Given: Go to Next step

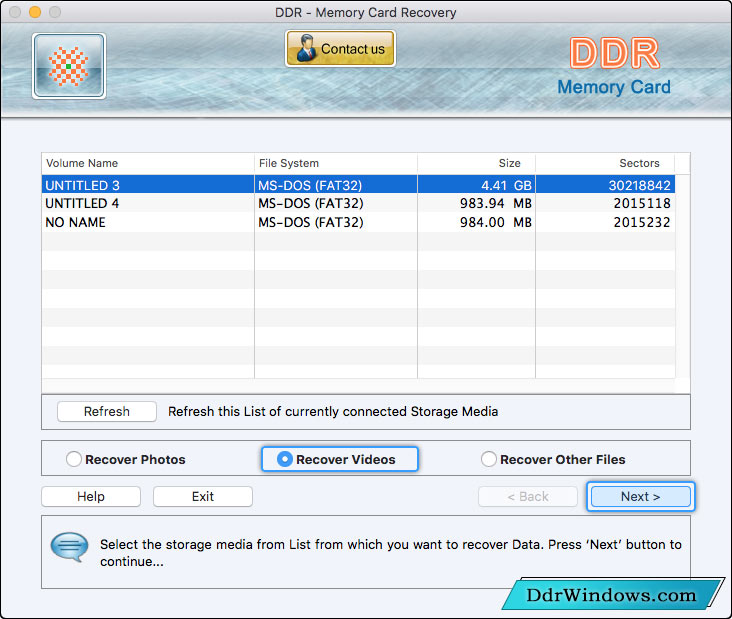Looking at the screenshot, I should pos(640,496).
